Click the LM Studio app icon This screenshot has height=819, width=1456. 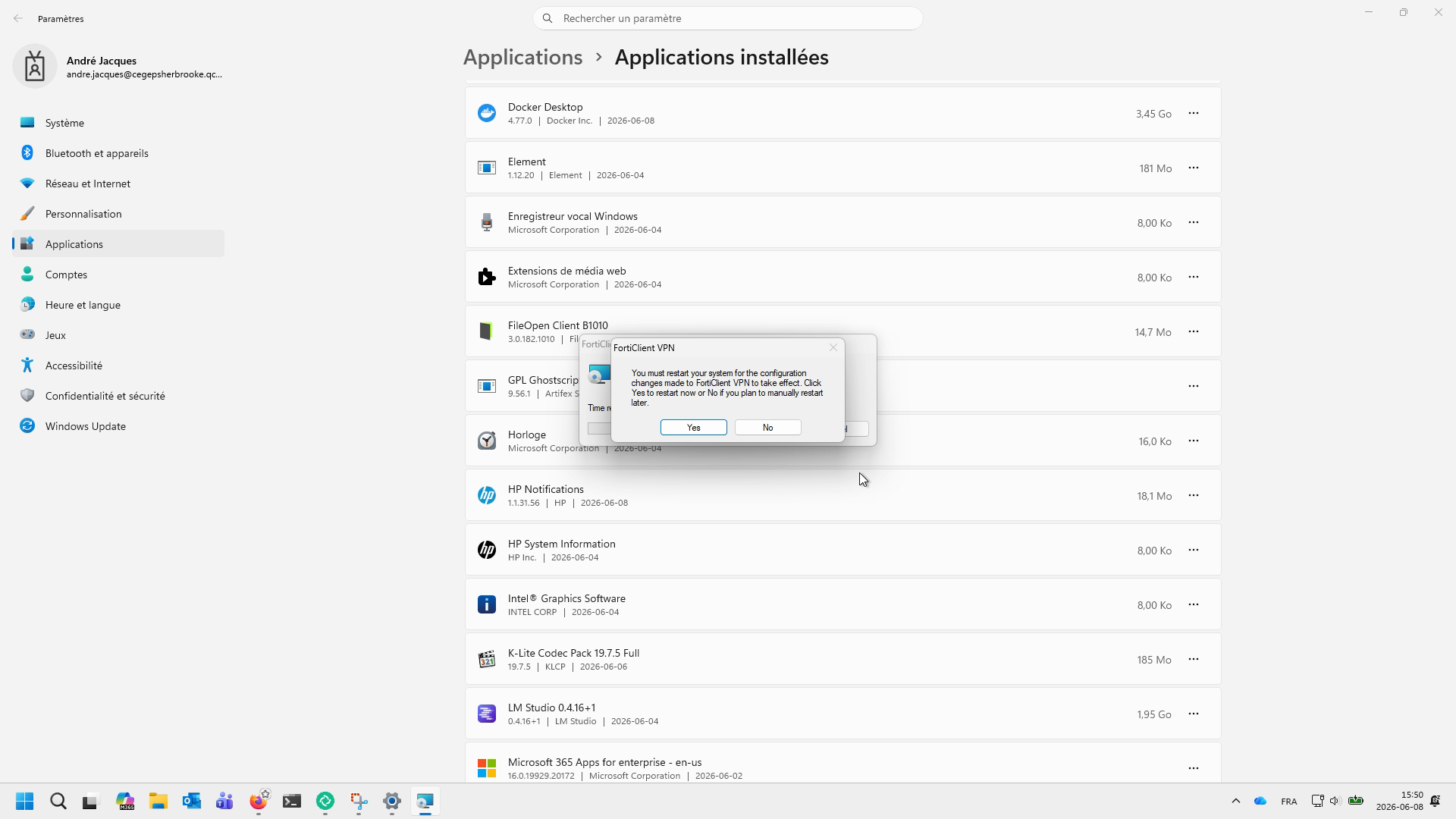(487, 714)
